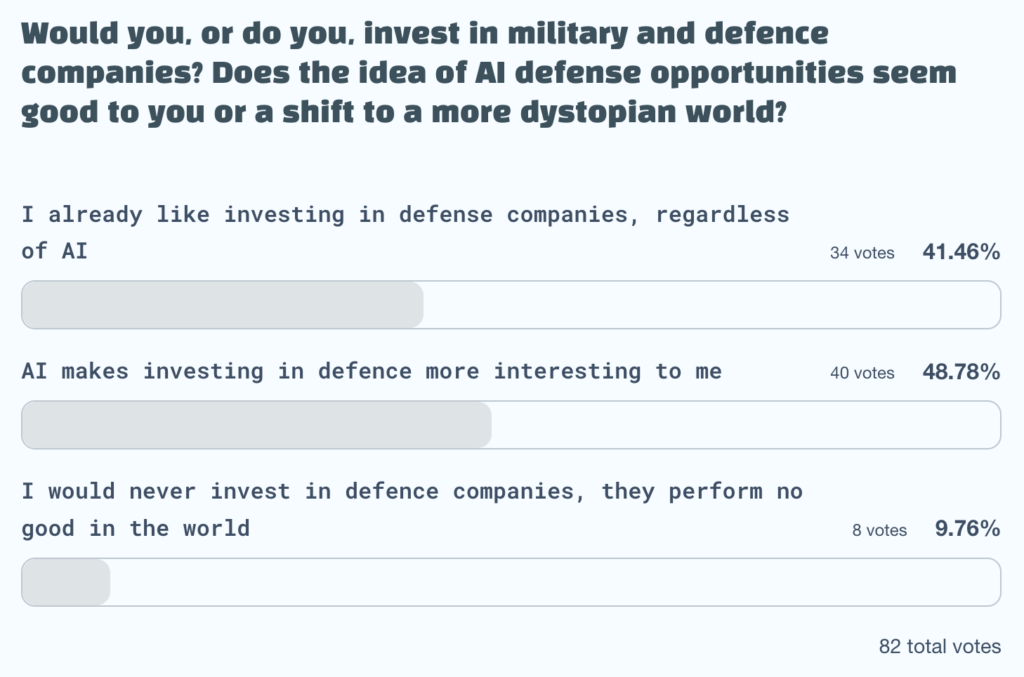This screenshot has height=677, width=1024.
Task: Click the words "of AI" in the first option
Action: [x=55, y=251]
